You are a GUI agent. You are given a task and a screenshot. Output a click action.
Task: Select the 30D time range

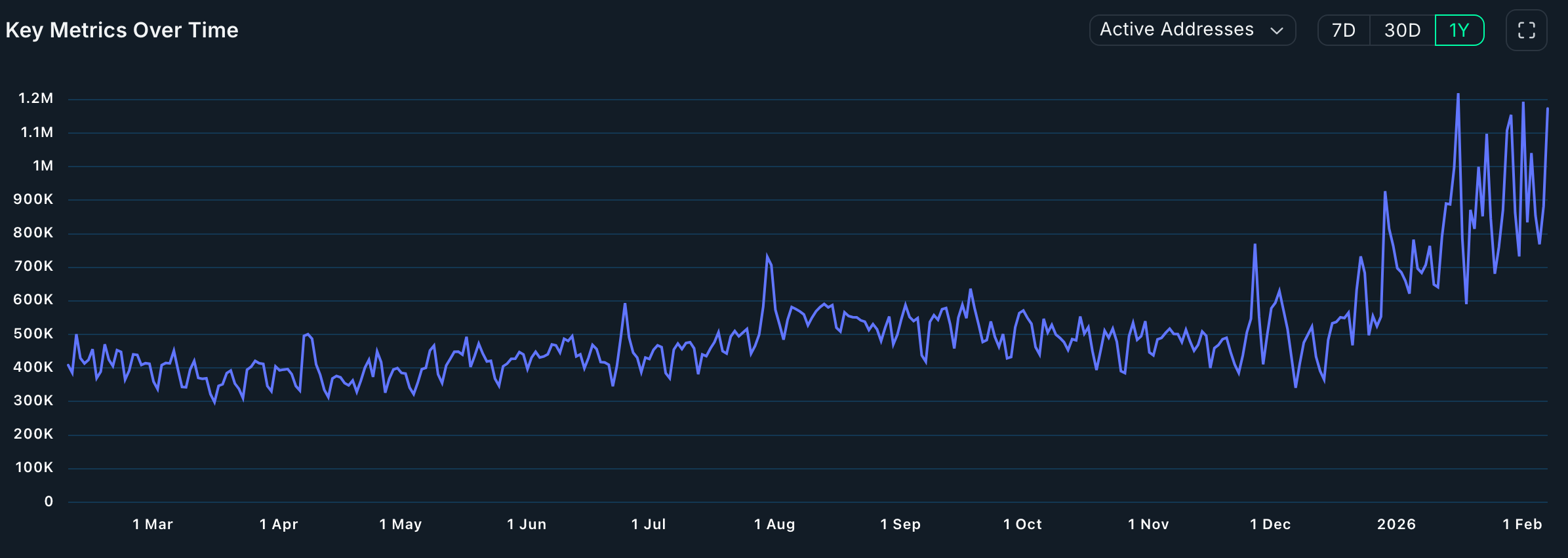1402,30
